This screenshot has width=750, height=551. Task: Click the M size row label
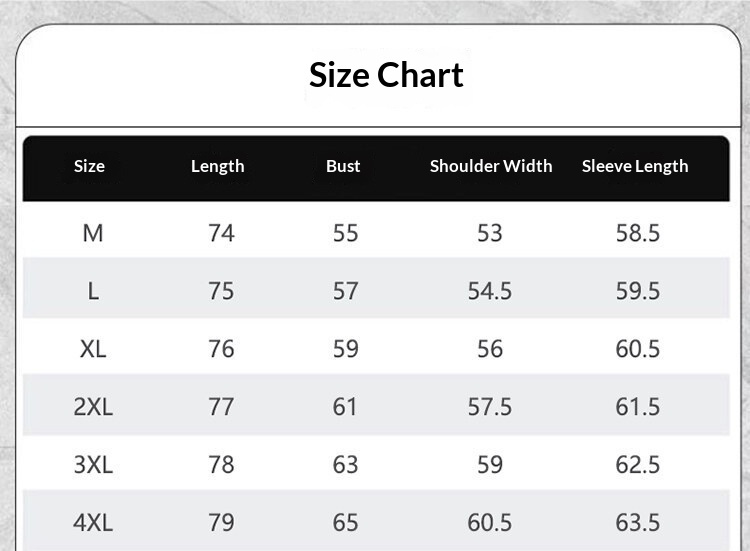click(93, 233)
